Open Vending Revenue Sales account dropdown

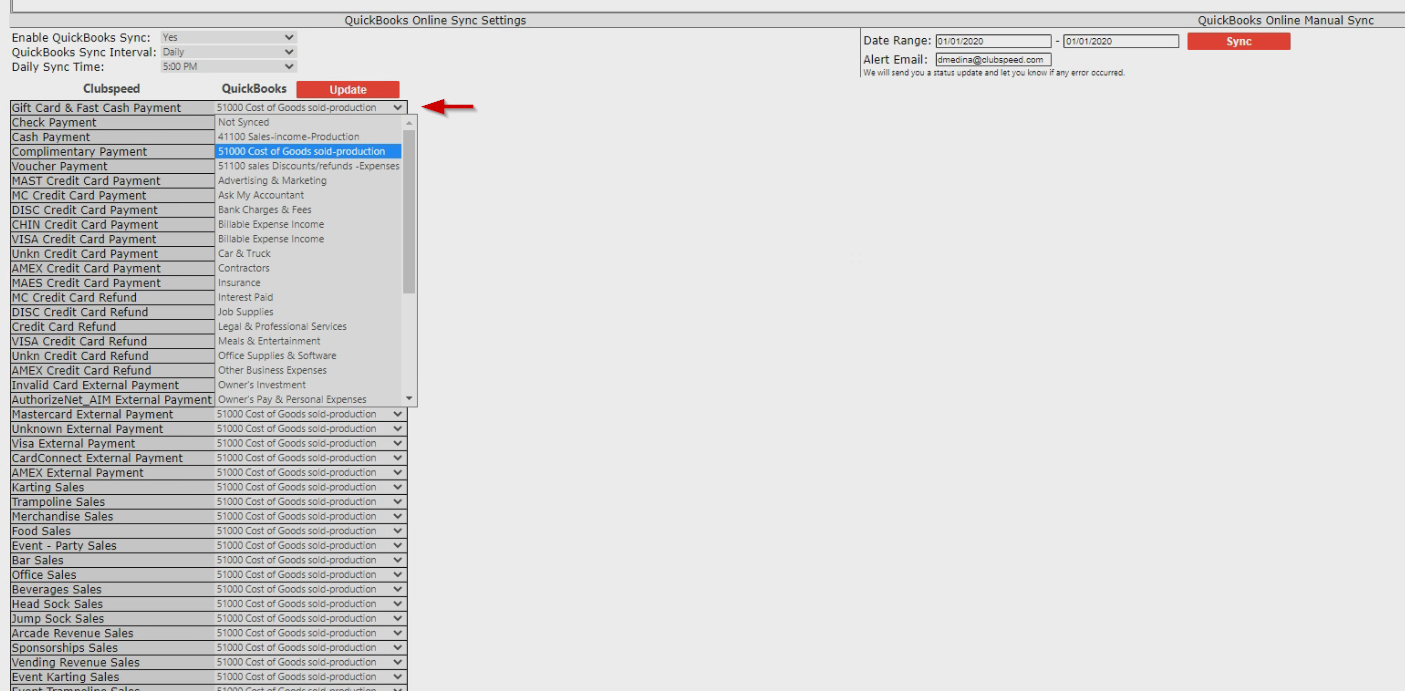pyautogui.click(x=311, y=662)
